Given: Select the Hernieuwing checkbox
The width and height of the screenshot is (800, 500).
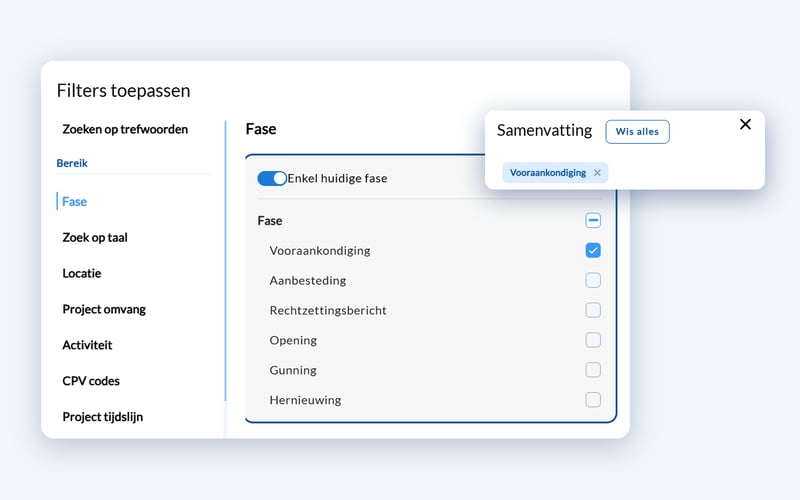Looking at the screenshot, I should click(593, 399).
